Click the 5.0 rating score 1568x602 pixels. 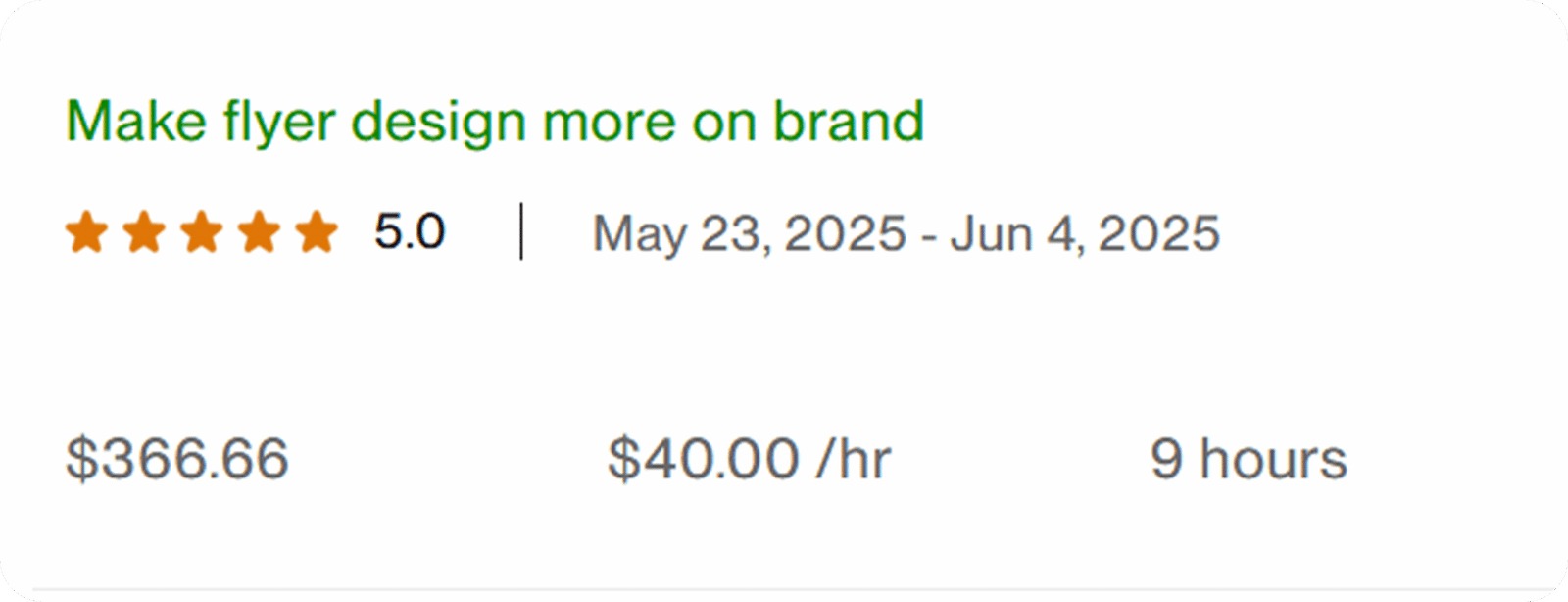point(410,232)
